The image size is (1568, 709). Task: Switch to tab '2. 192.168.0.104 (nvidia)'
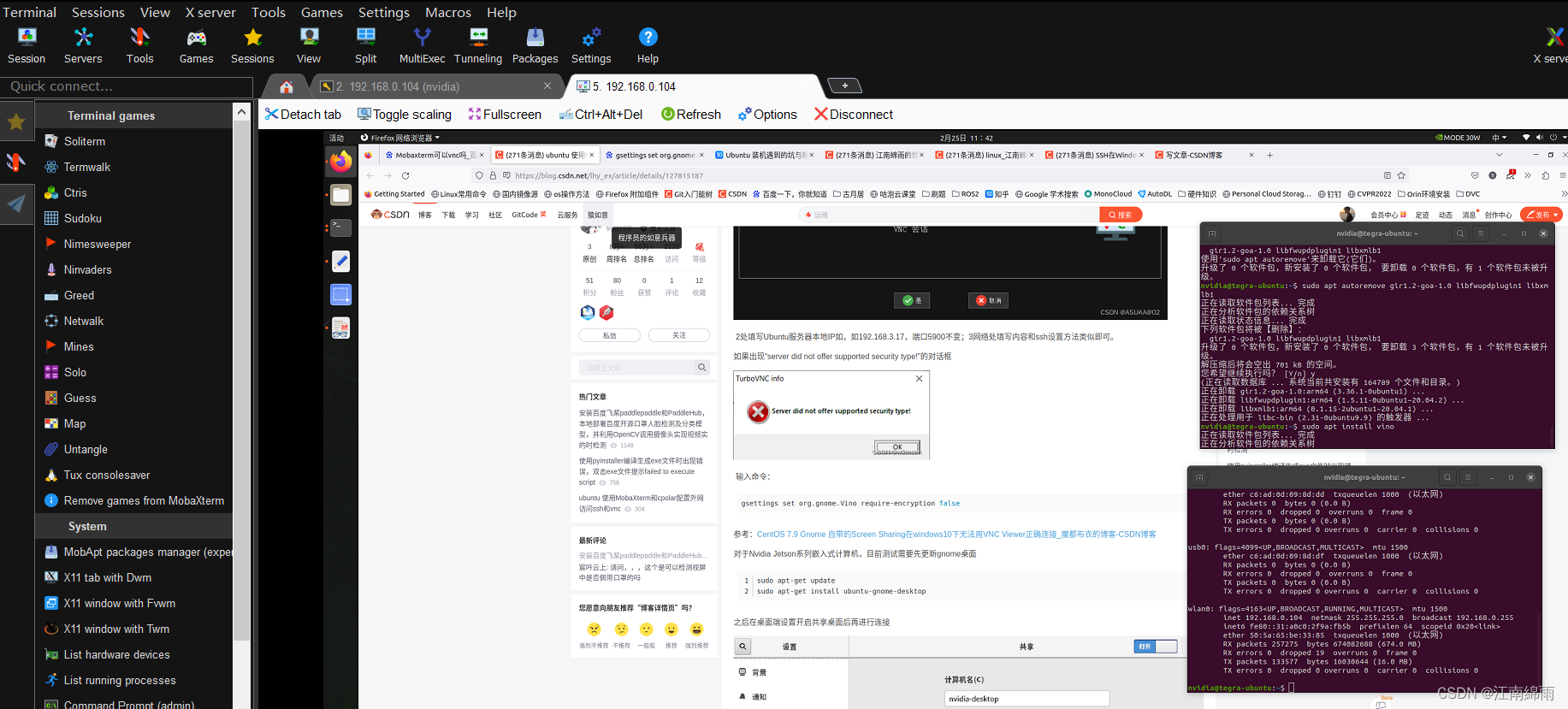435,86
